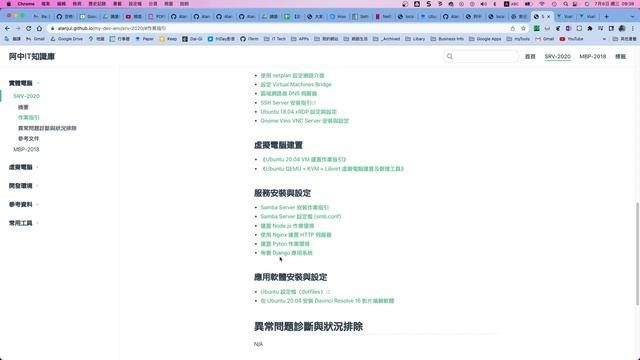This screenshot has height=360, width=640.
Task: Open the Chrome three-dot menu
Action: coord(633,28)
